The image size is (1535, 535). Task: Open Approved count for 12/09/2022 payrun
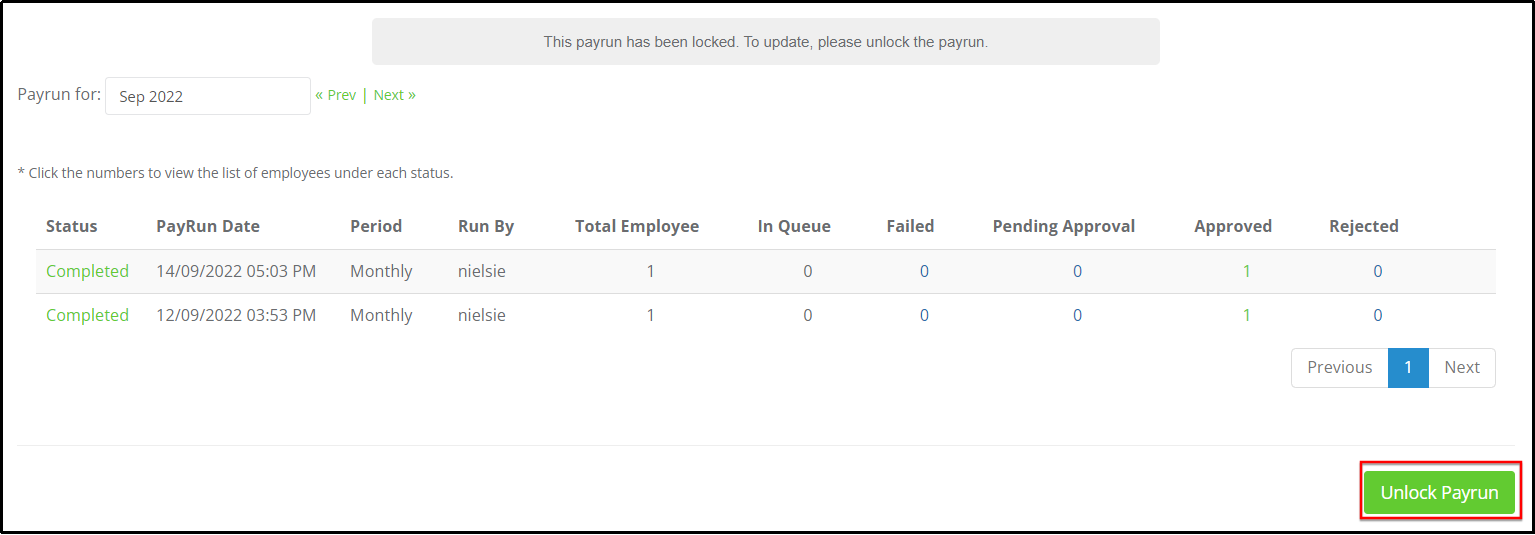tap(1247, 315)
